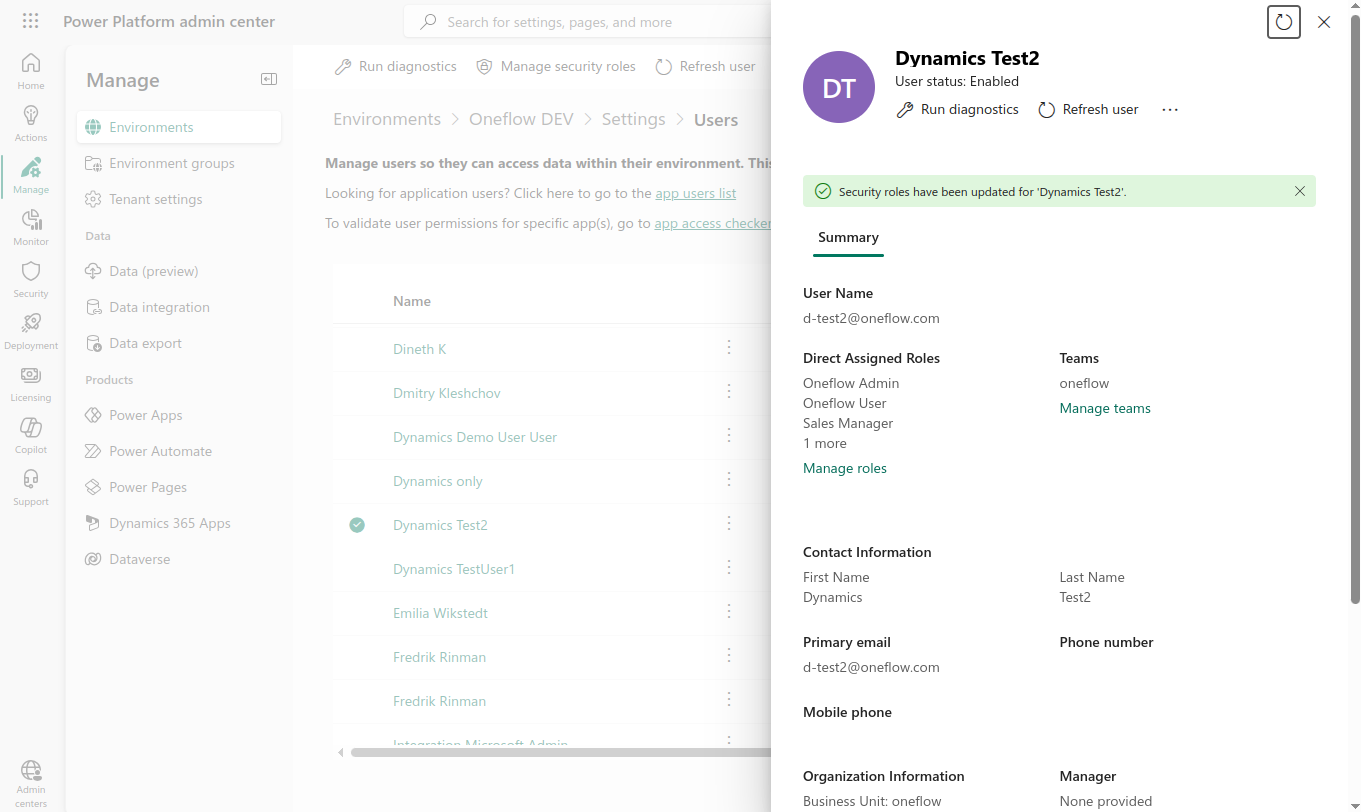Open Dynamics 365 Apps menu item
The image size is (1361, 812).
pyautogui.click(x=179, y=523)
